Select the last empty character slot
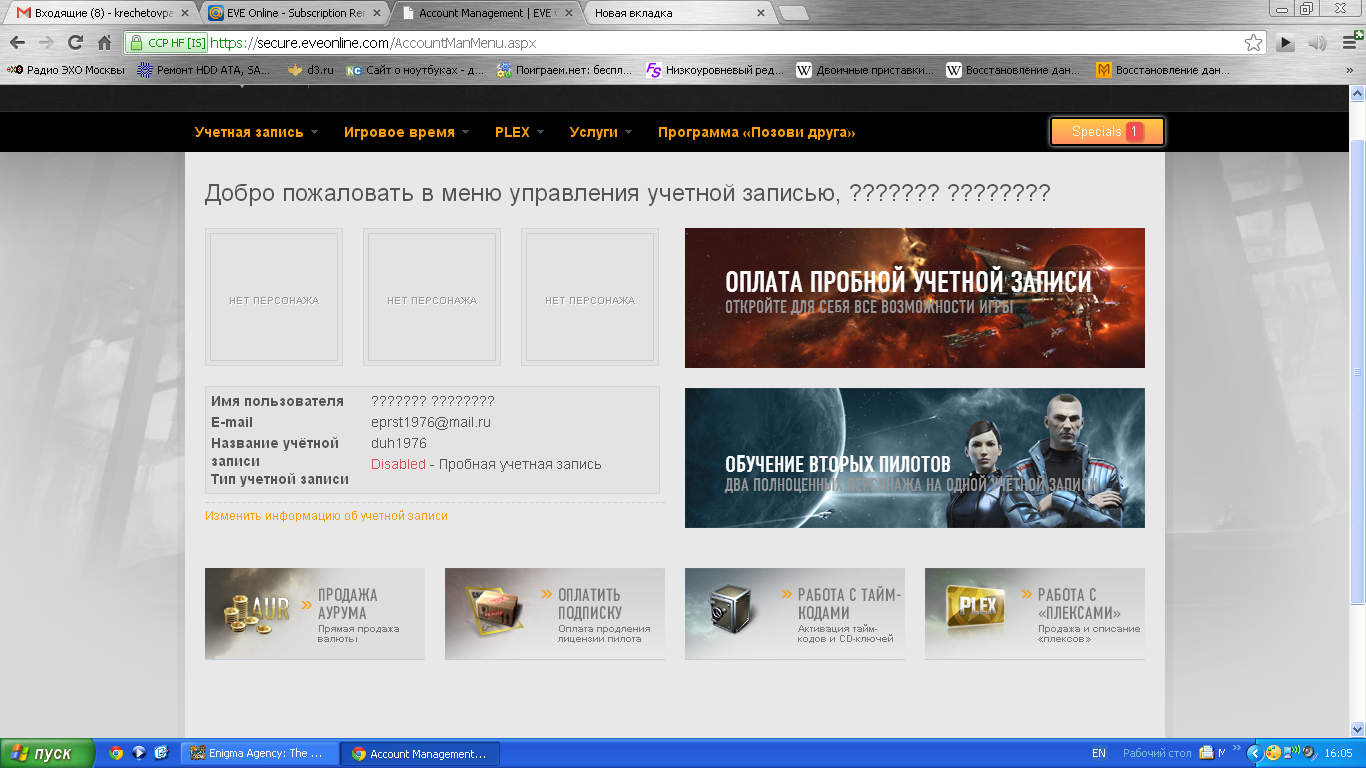This screenshot has width=1366, height=768. pos(590,297)
